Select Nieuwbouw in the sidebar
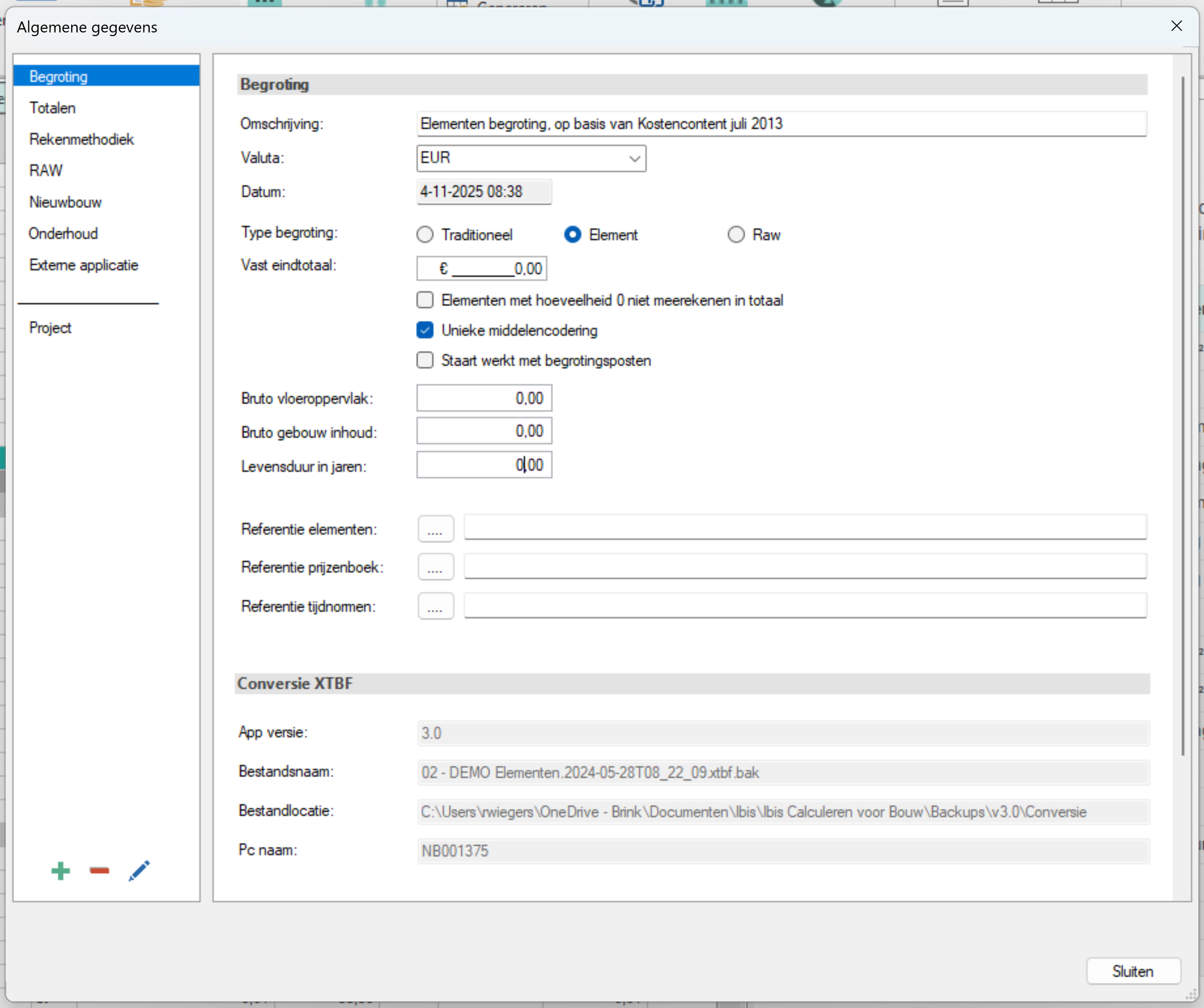Screen dimensions: 1204x1008 point(65,202)
